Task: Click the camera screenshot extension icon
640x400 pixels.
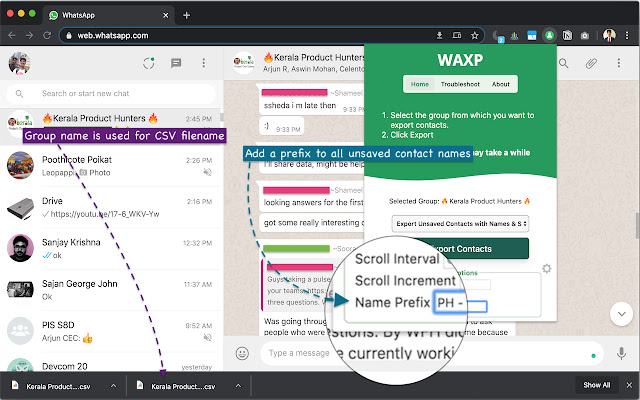Action: coord(584,36)
